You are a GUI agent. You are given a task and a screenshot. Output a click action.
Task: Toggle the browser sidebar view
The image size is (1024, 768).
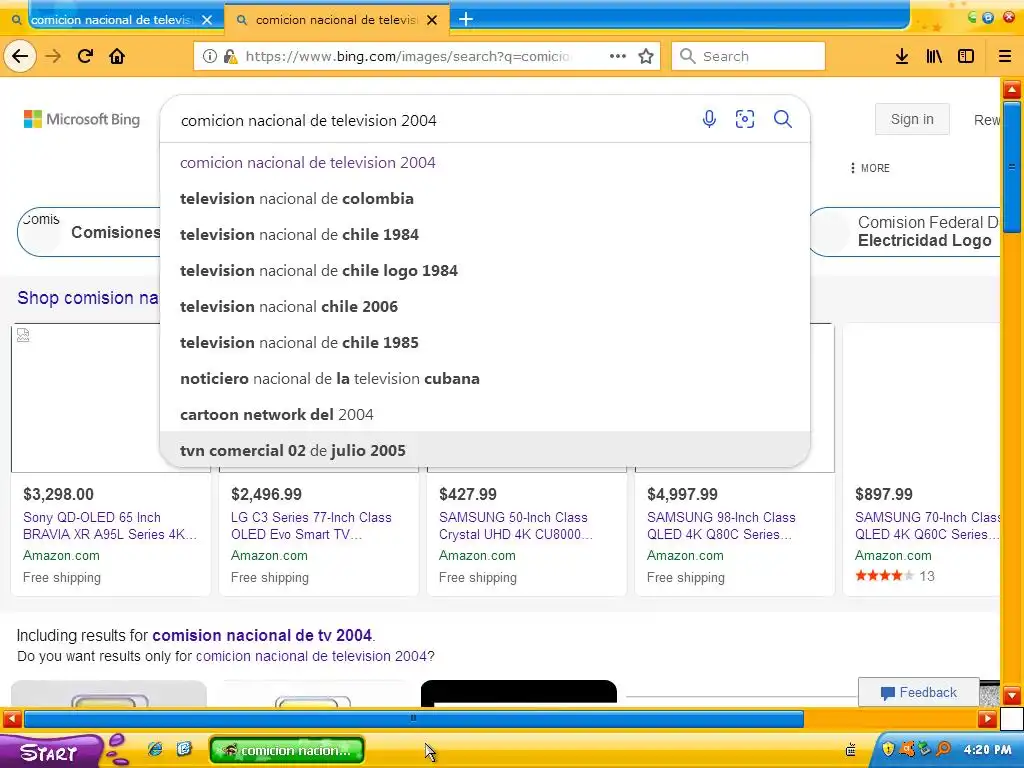[x=966, y=56]
